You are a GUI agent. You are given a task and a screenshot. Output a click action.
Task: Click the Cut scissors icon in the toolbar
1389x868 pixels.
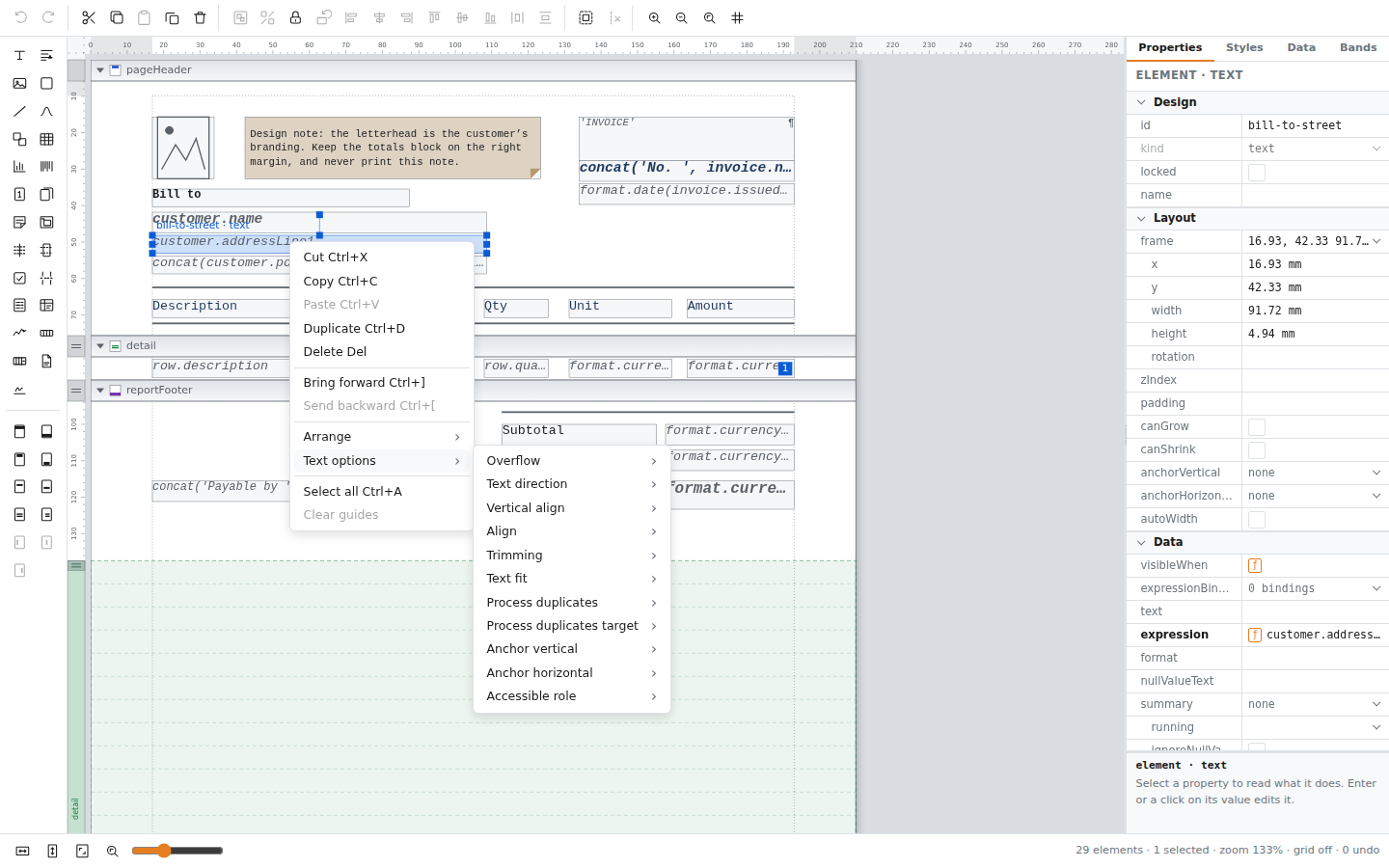tap(89, 17)
